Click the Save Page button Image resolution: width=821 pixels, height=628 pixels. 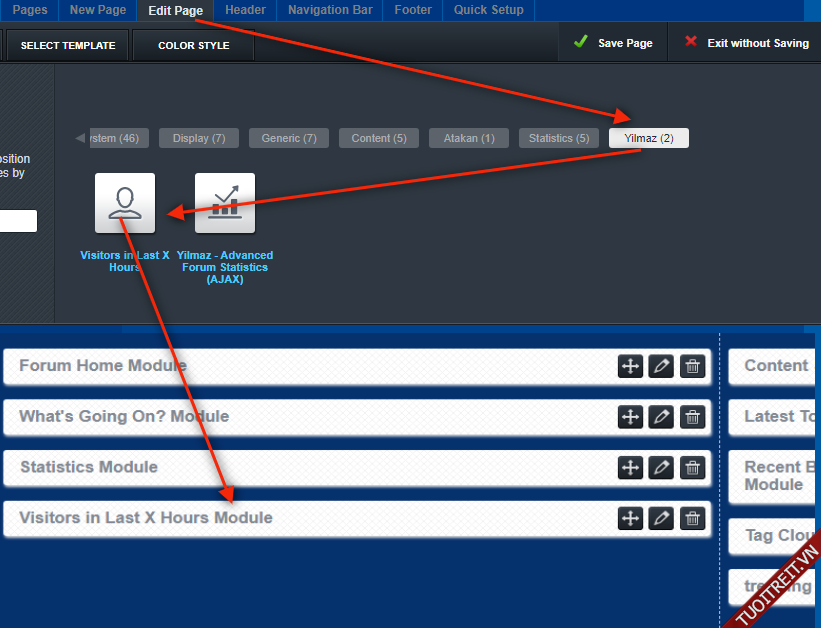(x=613, y=43)
